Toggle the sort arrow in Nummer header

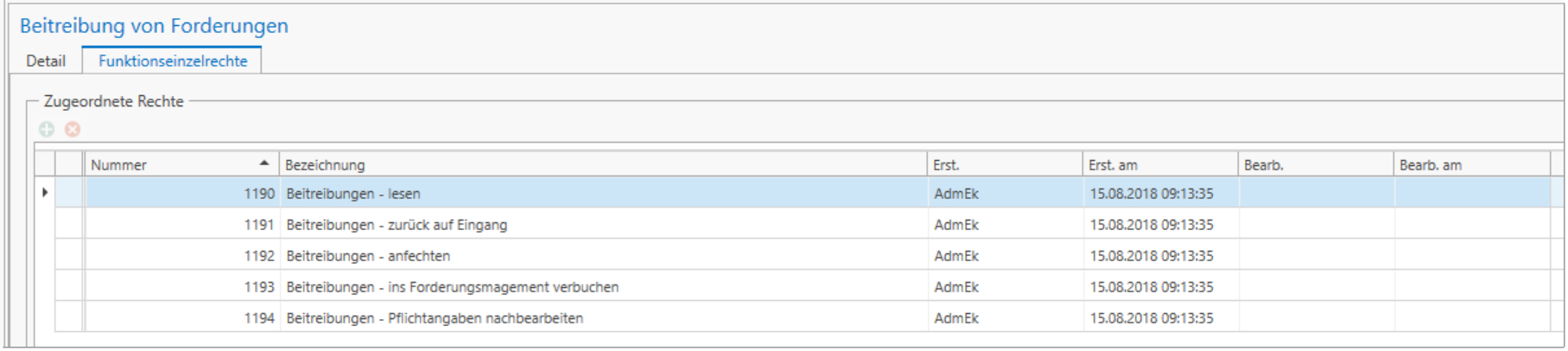click(264, 163)
